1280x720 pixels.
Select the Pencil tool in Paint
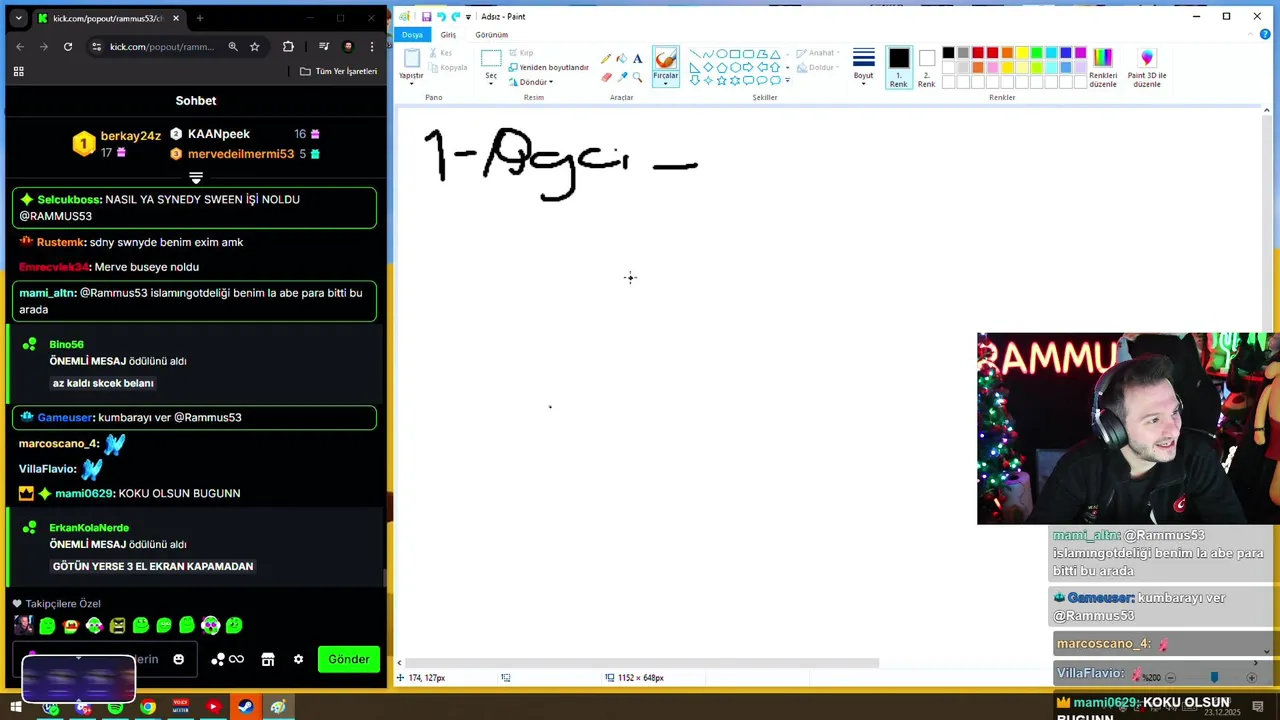coord(606,59)
